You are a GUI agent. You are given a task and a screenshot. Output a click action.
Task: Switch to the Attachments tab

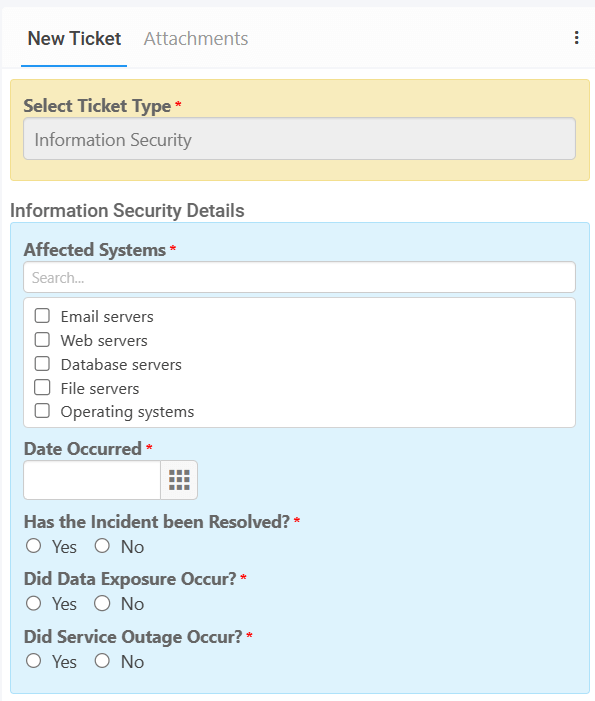tap(196, 38)
